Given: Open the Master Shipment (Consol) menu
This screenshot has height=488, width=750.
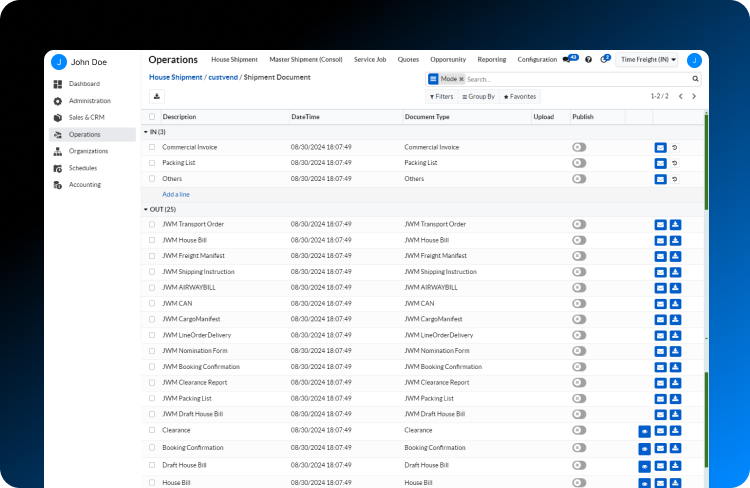Looking at the screenshot, I should click(x=306, y=60).
